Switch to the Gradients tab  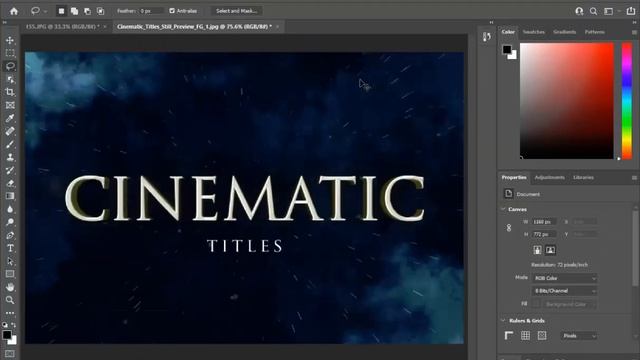click(x=564, y=32)
